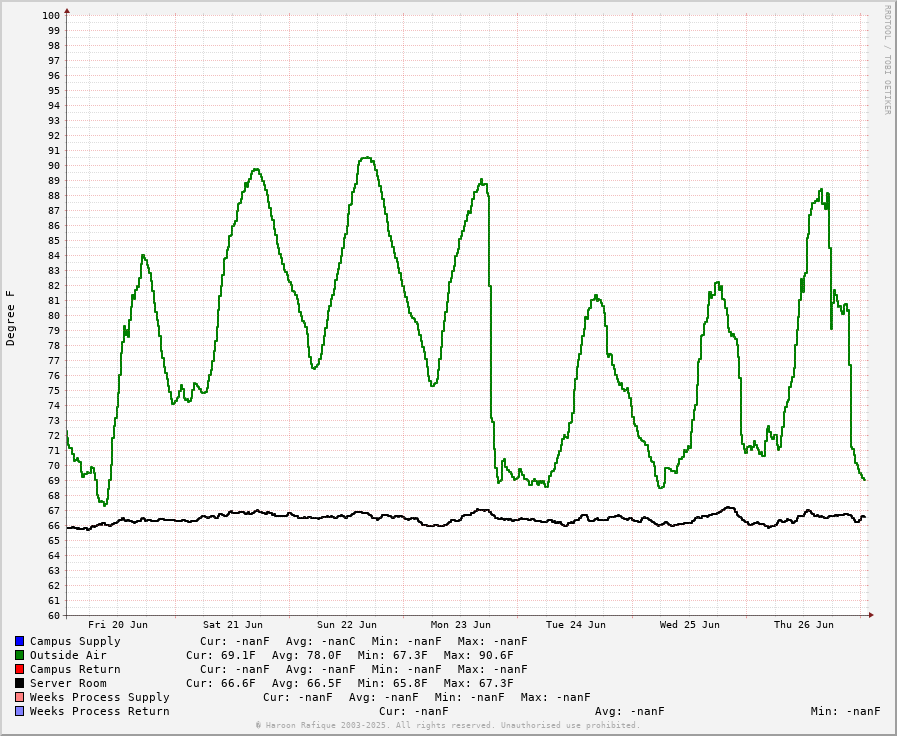Viewport: 897px width, 736px height.
Task: Click the red Campus Return legend swatch
Action: (x=19, y=669)
